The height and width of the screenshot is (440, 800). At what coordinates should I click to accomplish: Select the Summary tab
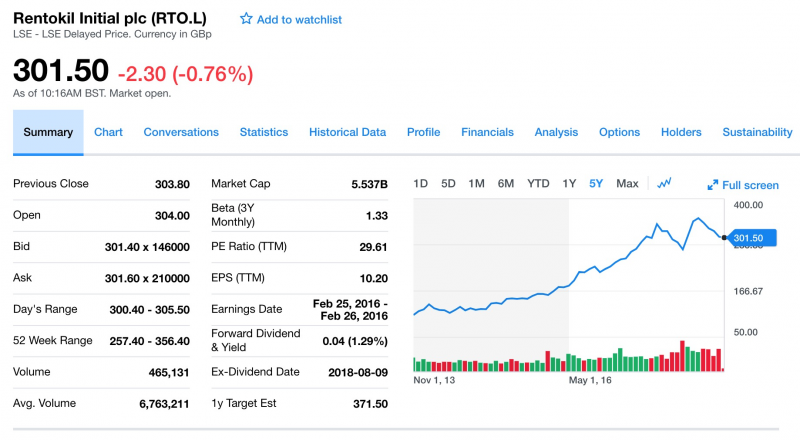[x=48, y=132]
